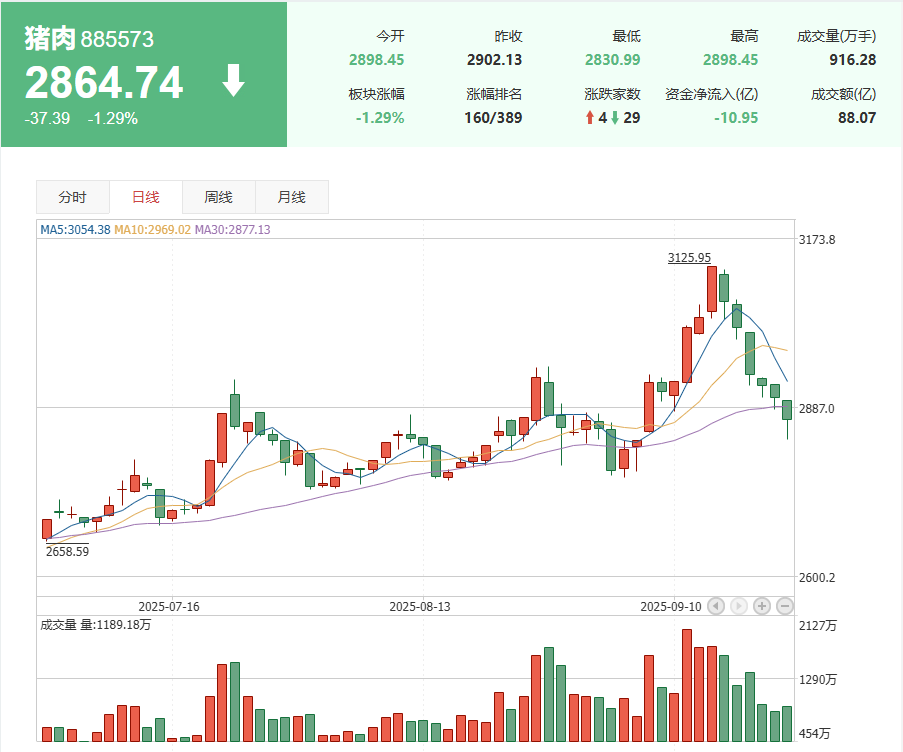Viewport: 903px width, 752px height.
Task: Show the 月线 monthly chart tab
Action: [x=292, y=198]
